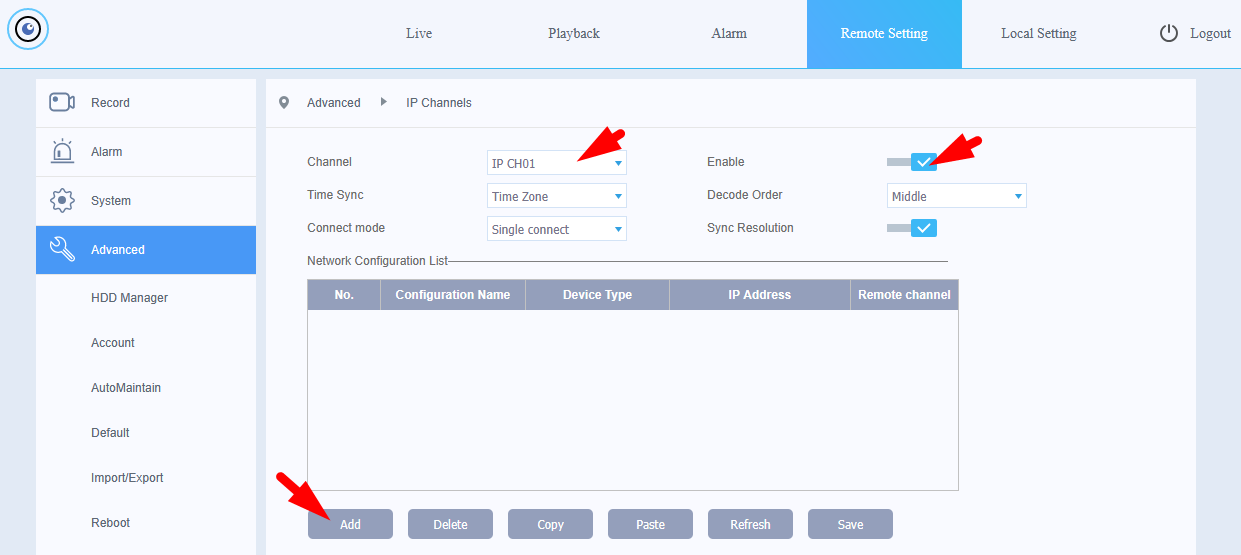Screen dimensions: 1241x555
Task: Click the eye logo icon
Action: [28, 30]
